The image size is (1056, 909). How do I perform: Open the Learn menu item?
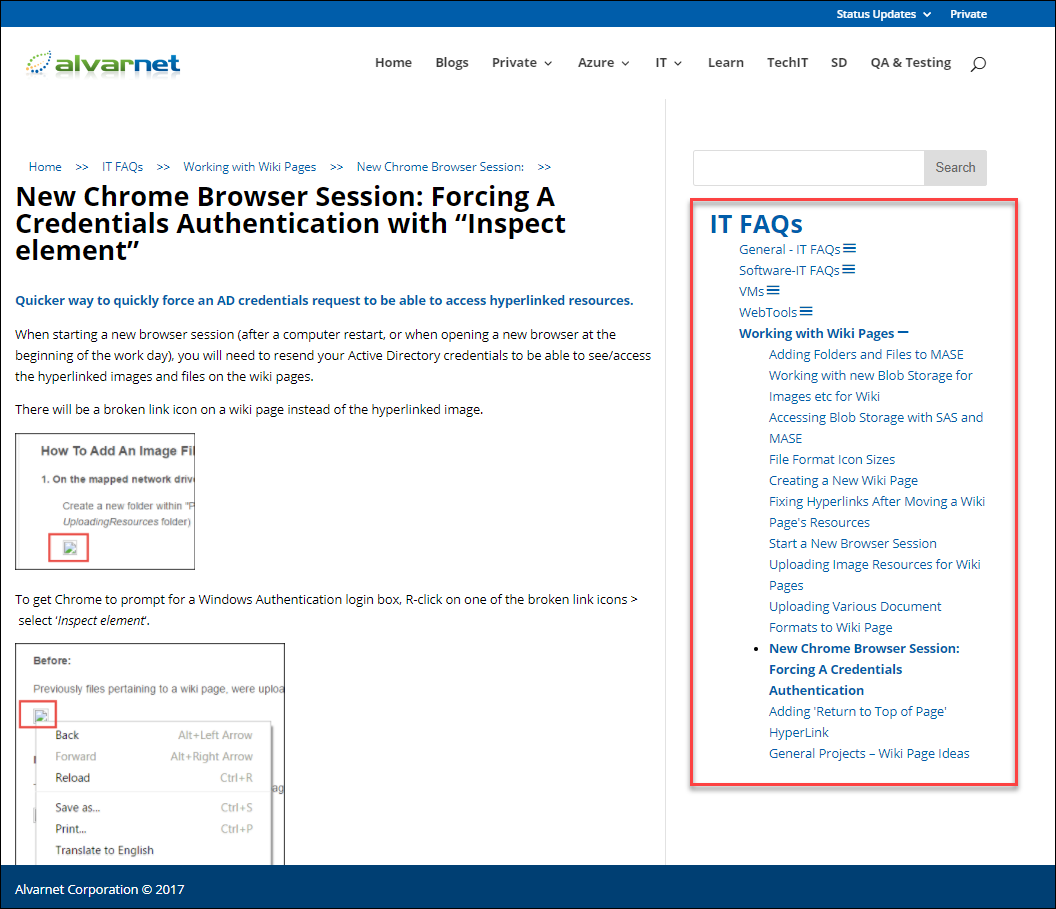pyautogui.click(x=725, y=63)
